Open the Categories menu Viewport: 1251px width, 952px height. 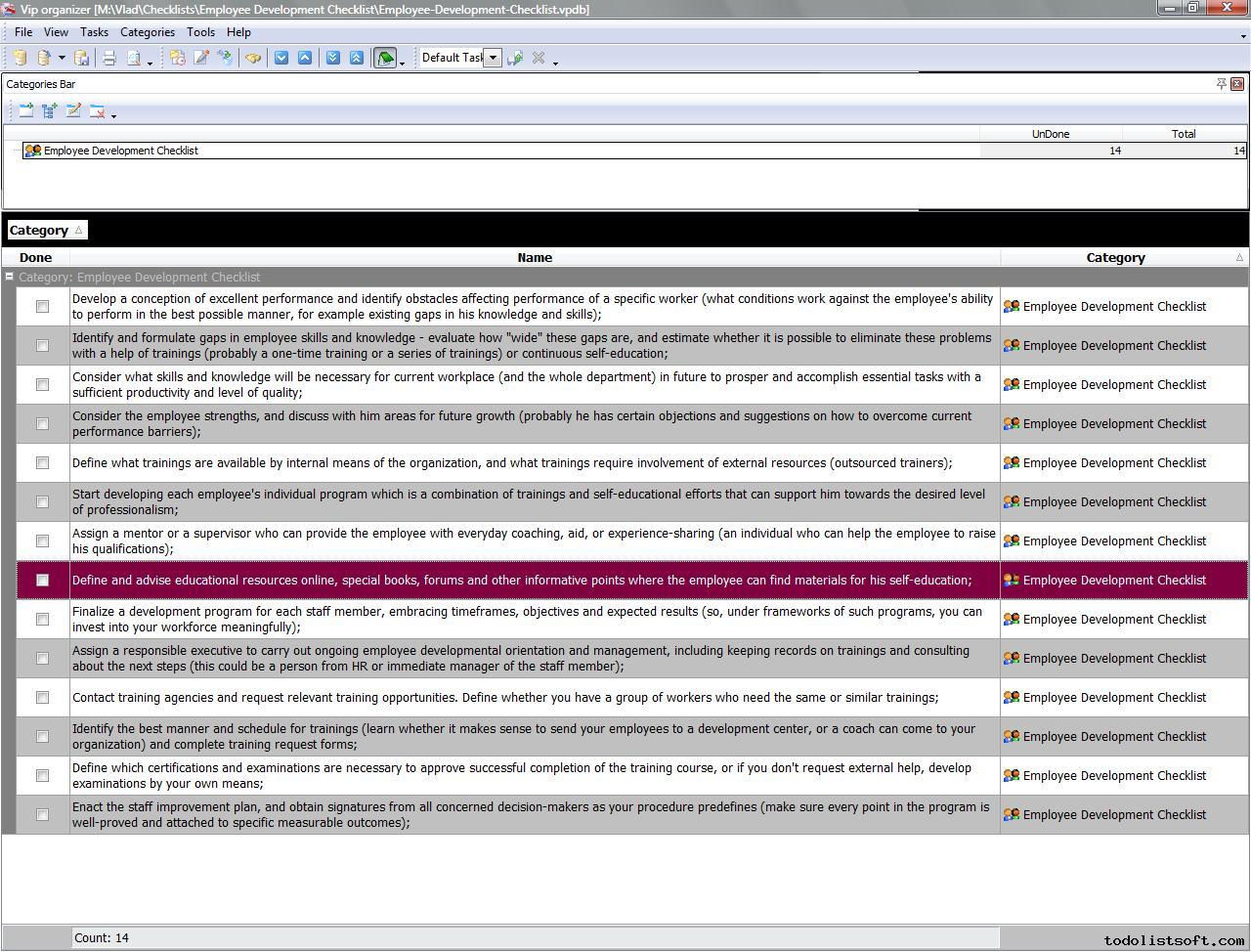(x=147, y=32)
